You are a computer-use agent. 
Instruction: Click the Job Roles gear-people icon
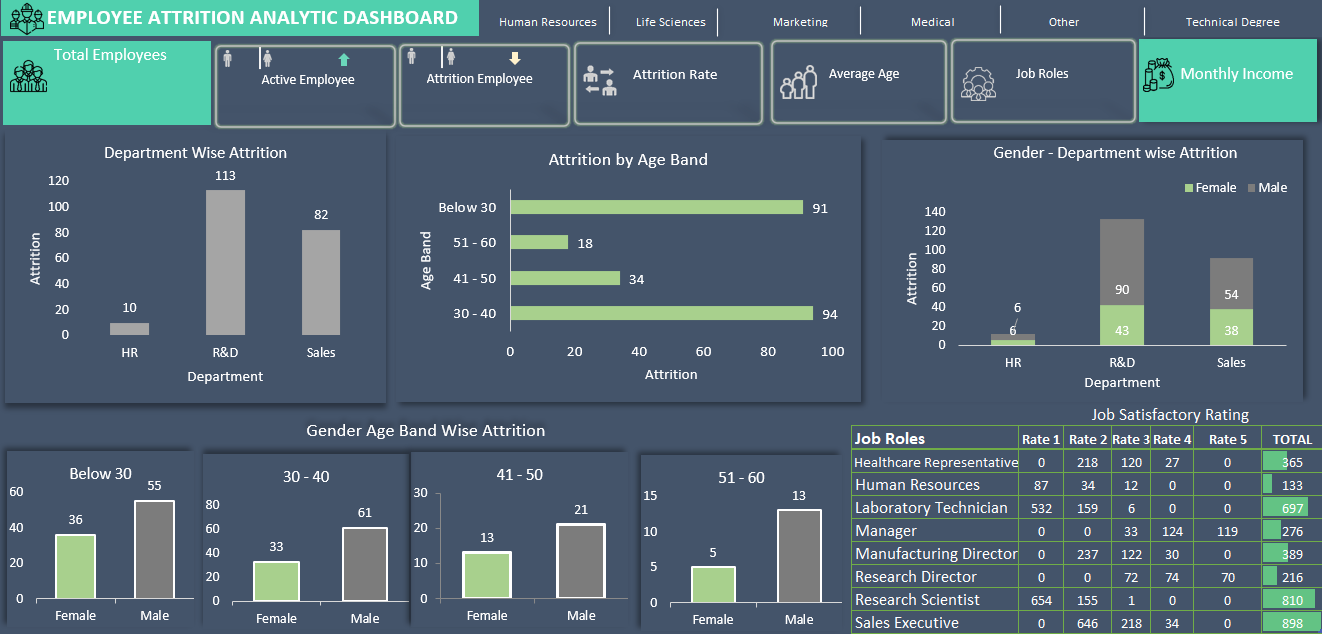(978, 82)
